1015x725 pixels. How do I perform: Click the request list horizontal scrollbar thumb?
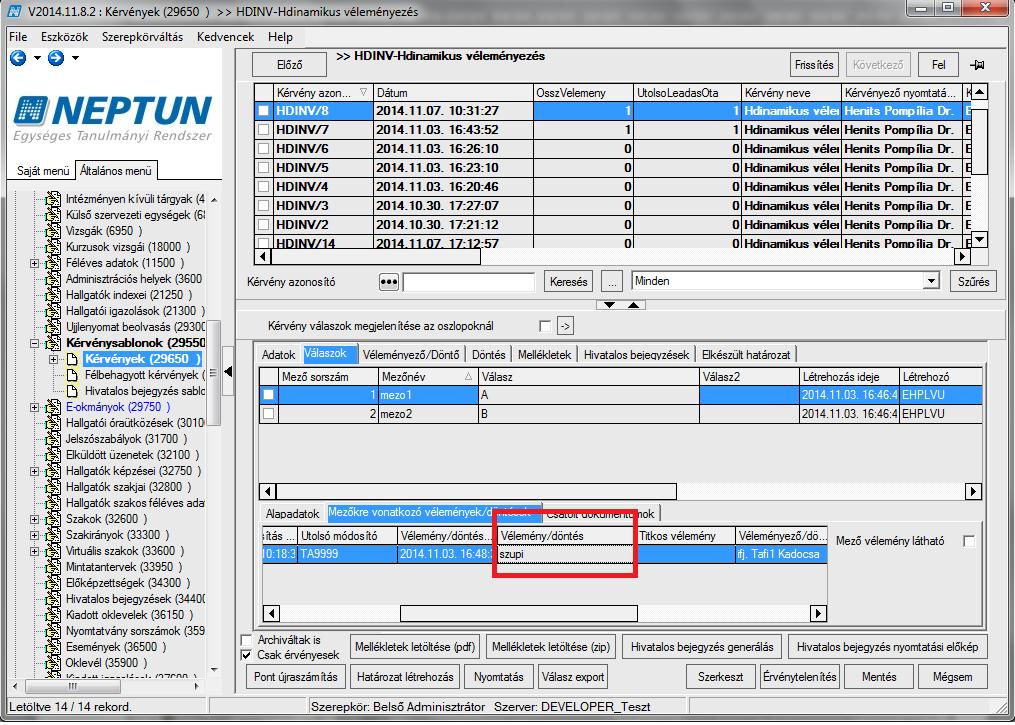(376, 257)
